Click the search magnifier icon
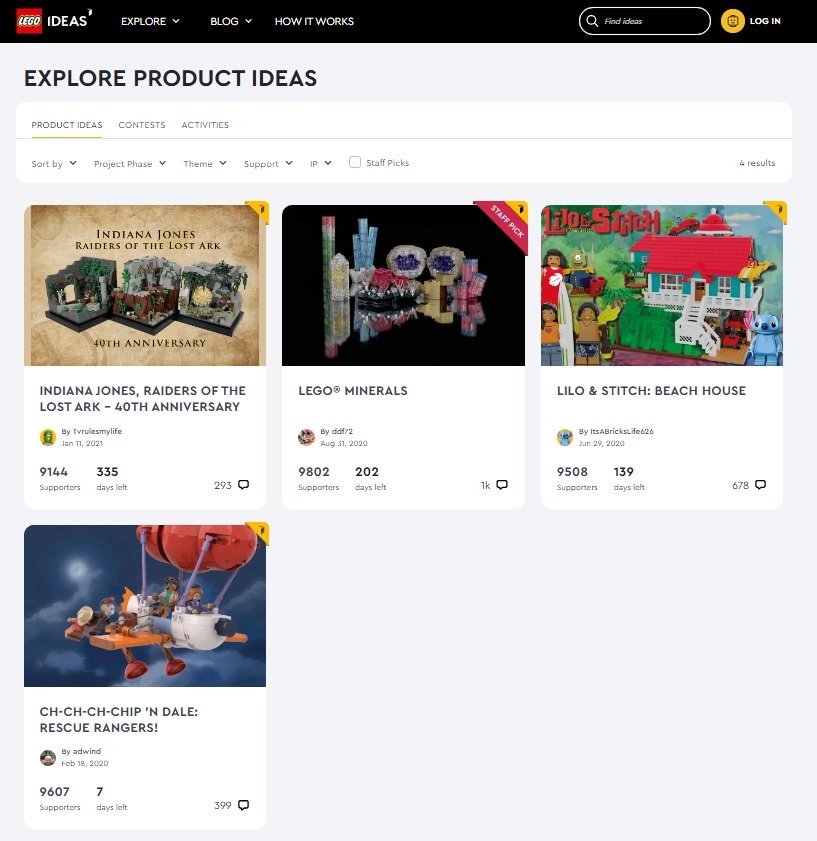817x841 pixels. [x=592, y=21]
